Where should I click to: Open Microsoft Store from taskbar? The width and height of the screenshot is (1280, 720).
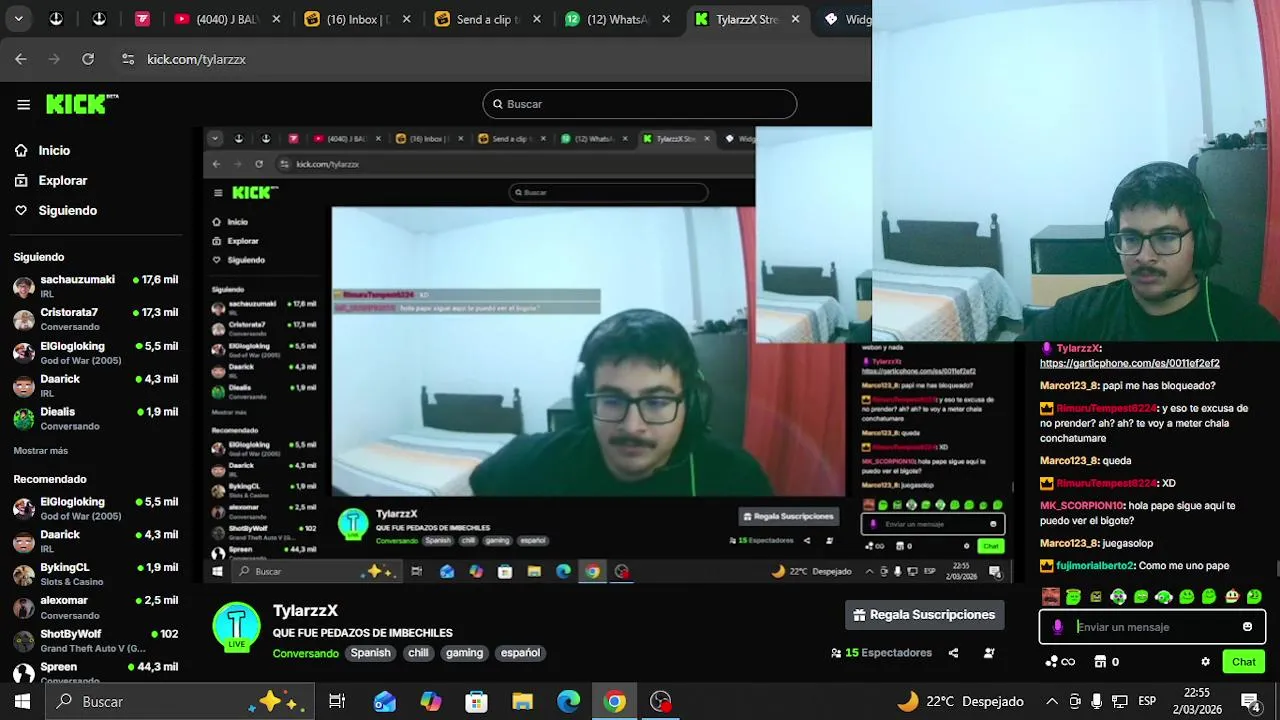tap(477, 702)
